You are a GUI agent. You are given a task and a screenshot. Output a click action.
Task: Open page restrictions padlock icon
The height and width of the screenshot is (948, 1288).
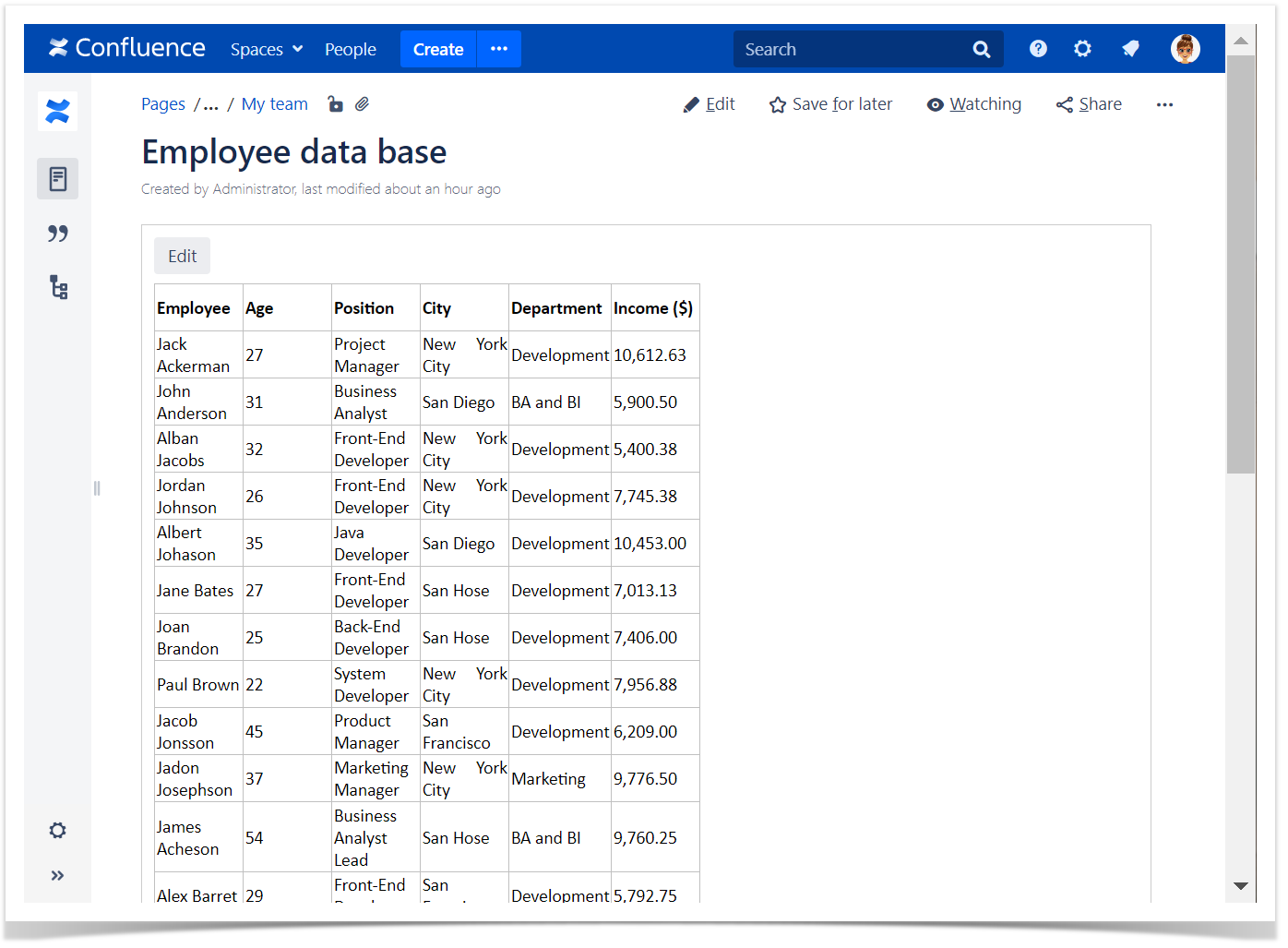tap(336, 104)
